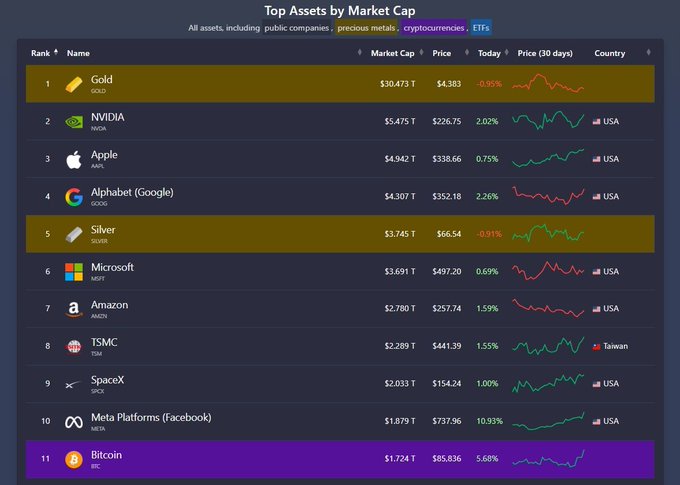This screenshot has width=680, height=485.
Task: Sort by Country column arrows
Action: [x=648, y=52]
